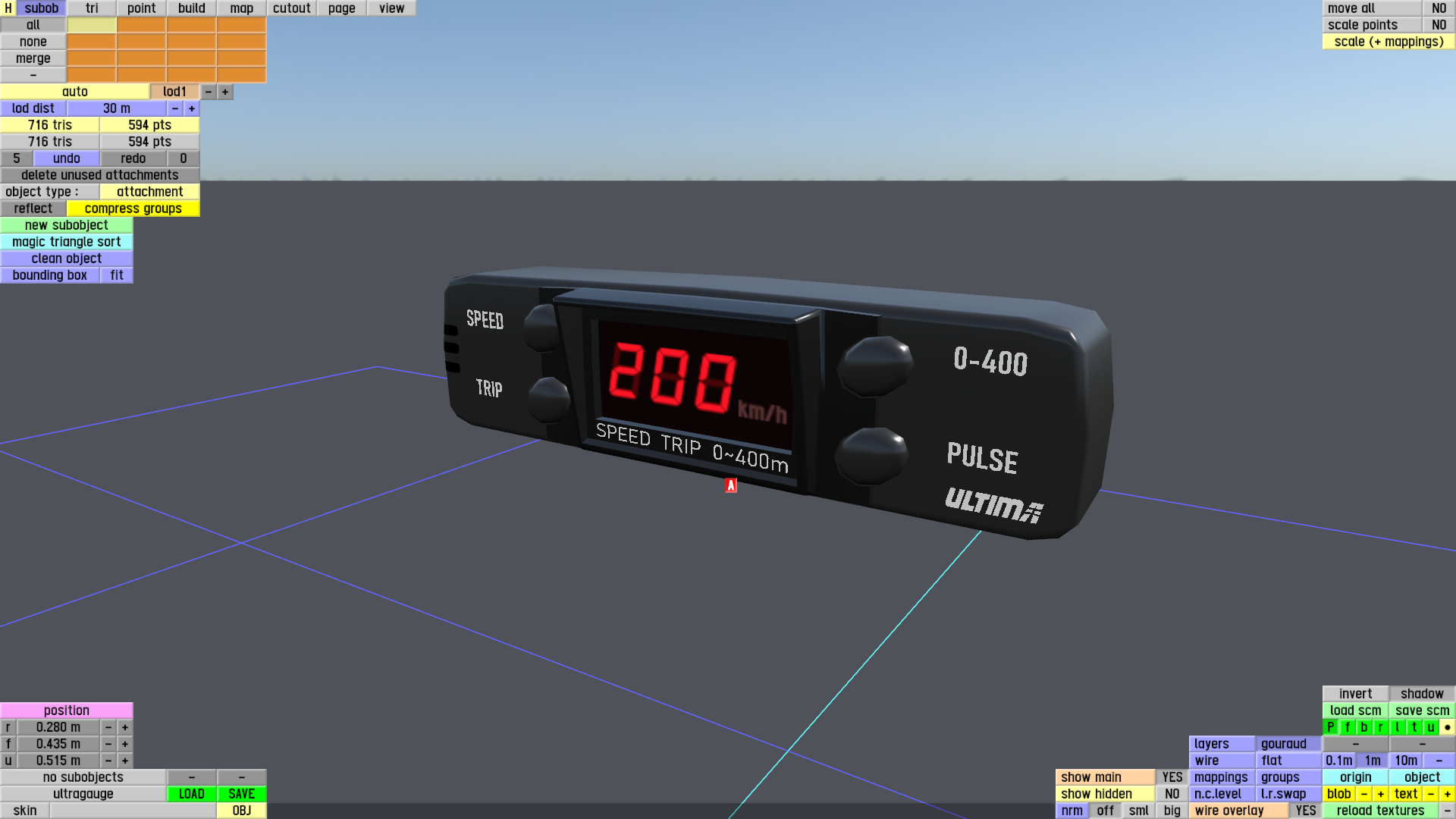
Task: Click the P view preset button
Action: [x=1330, y=727]
